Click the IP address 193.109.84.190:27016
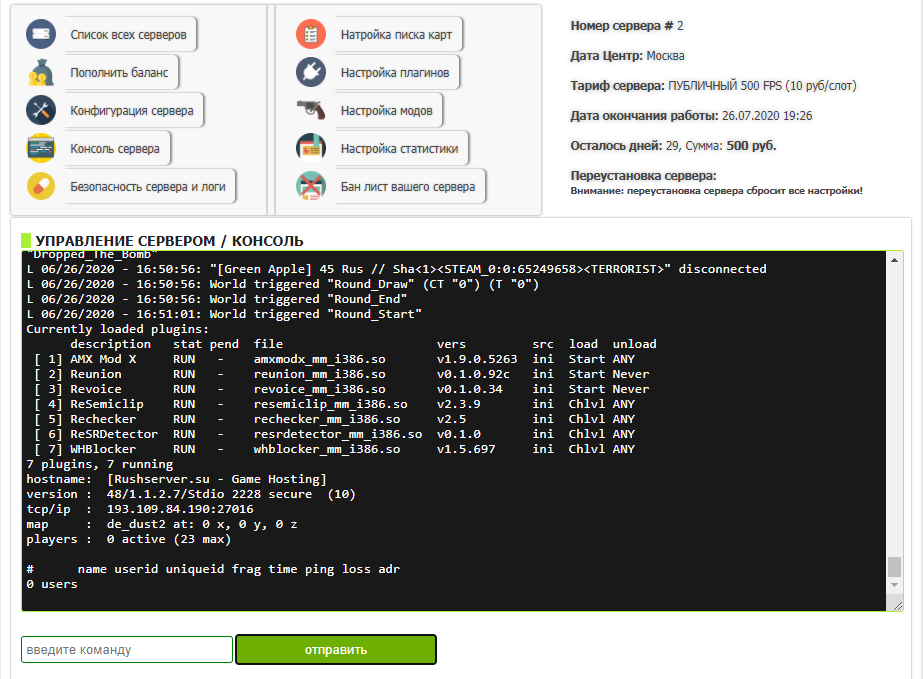Screen dimensions: 923x679 point(180,509)
